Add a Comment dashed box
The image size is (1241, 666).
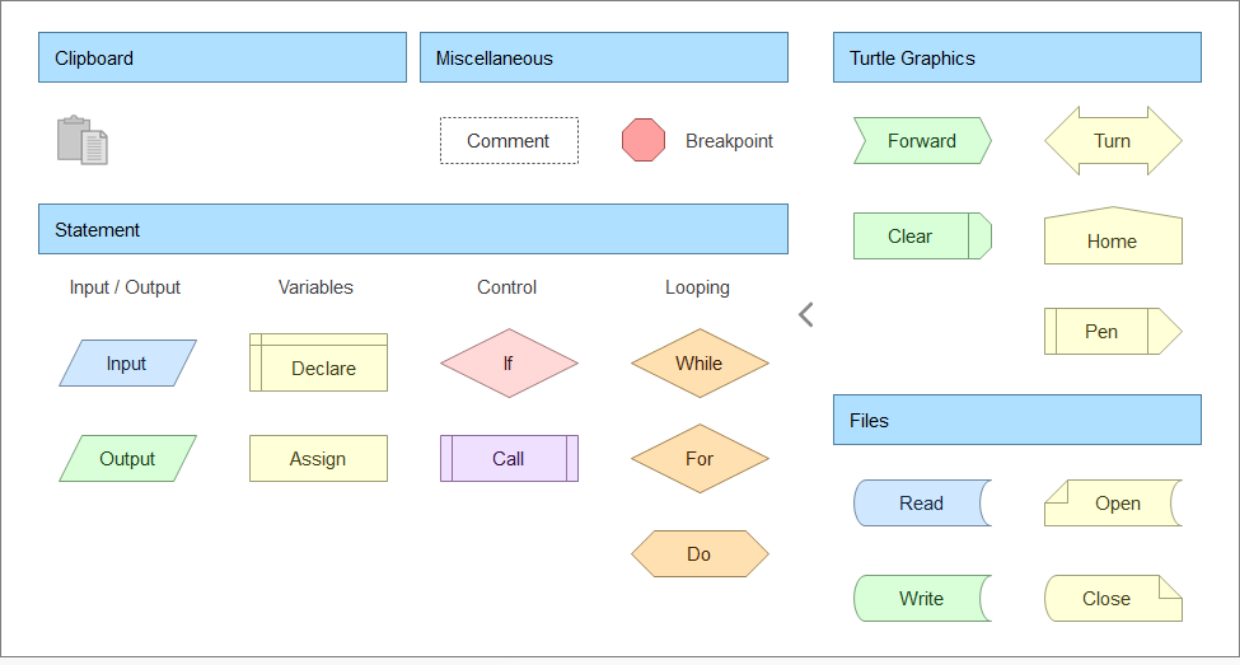point(509,141)
